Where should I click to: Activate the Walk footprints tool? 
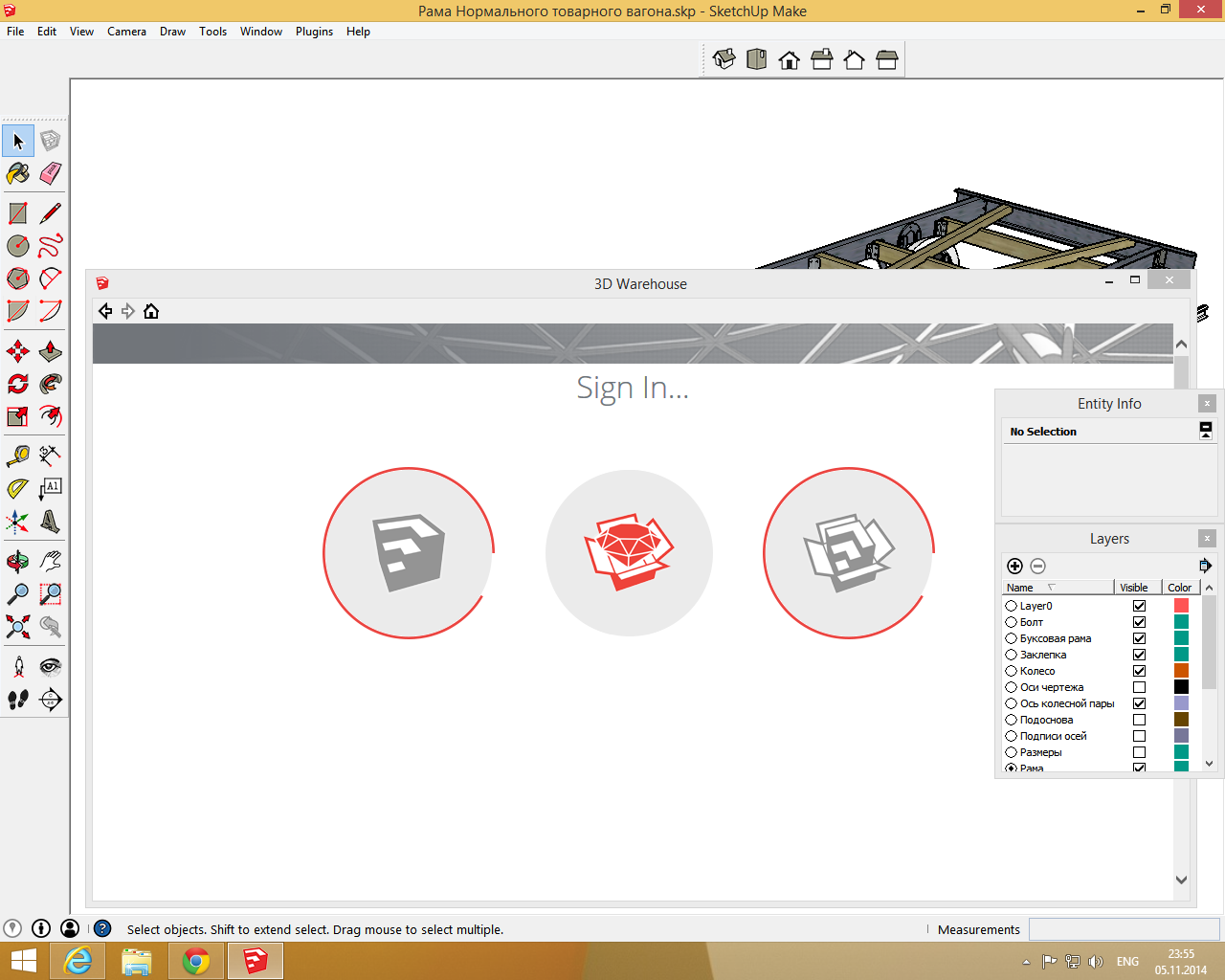(x=18, y=700)
